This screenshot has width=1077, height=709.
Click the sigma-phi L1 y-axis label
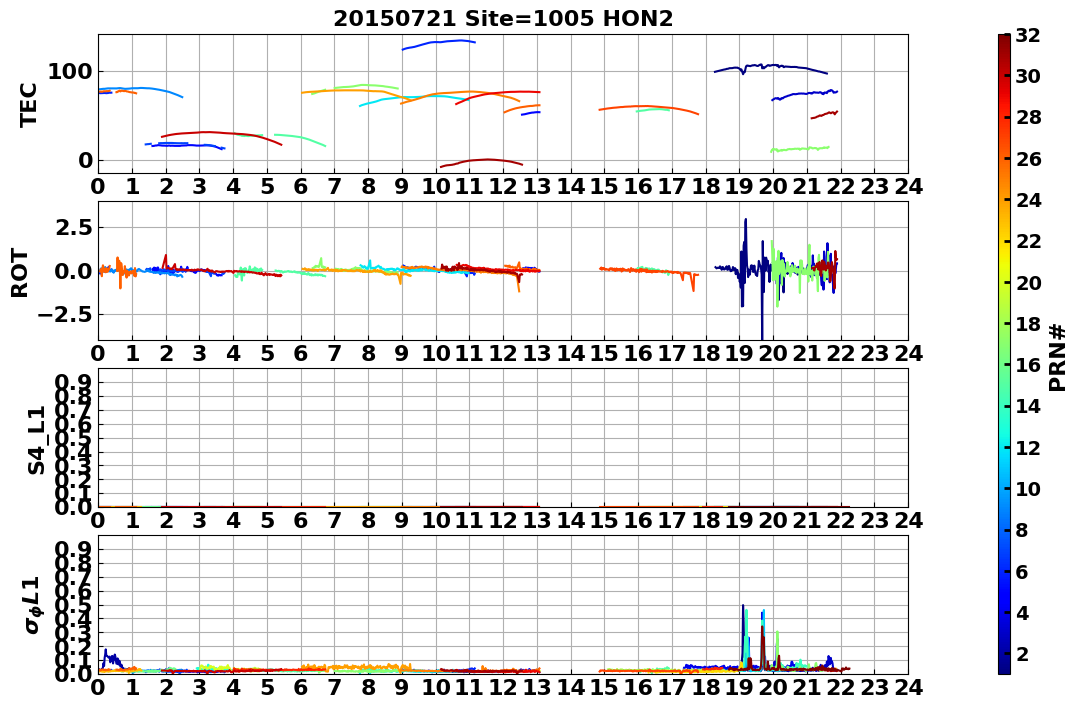tap(33, 605)
